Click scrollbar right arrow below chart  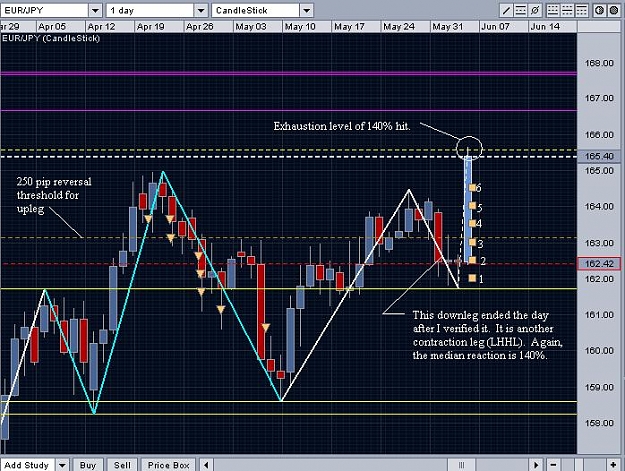(536, 465)
